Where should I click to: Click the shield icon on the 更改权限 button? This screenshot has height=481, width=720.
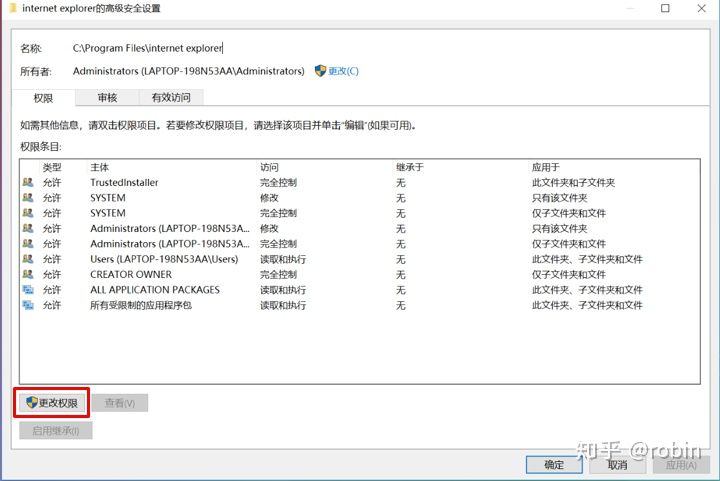32,403
